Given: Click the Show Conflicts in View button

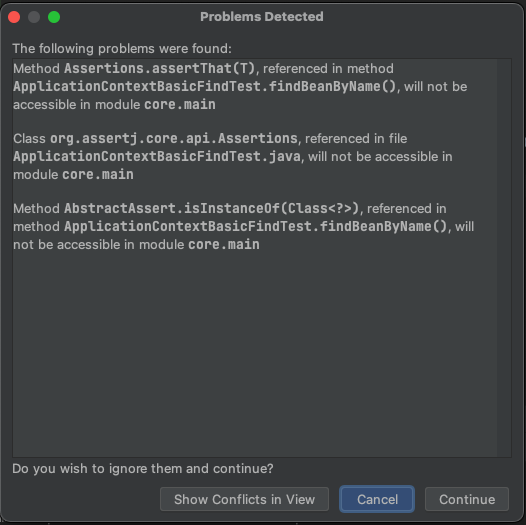Looking at the screenshot, I should pyautogui.click(x=244, y=499).
